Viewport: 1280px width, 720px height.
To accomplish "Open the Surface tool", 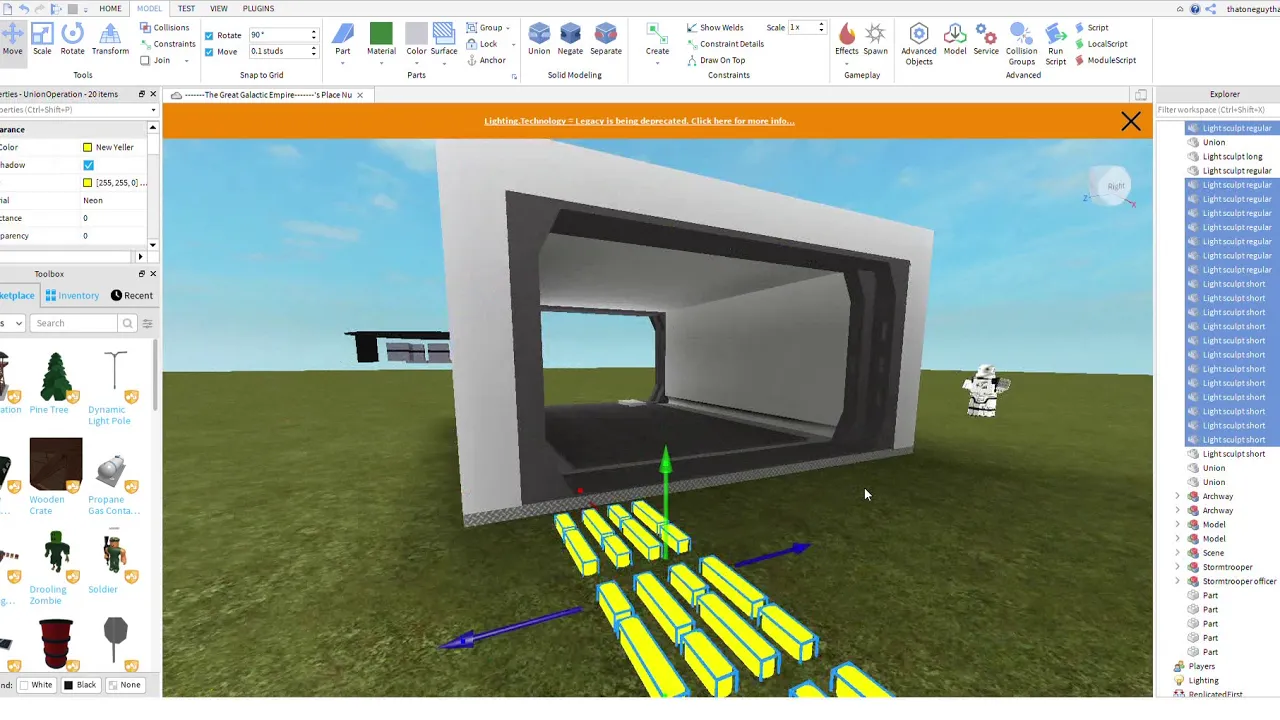I will click(x=444, y=41).
